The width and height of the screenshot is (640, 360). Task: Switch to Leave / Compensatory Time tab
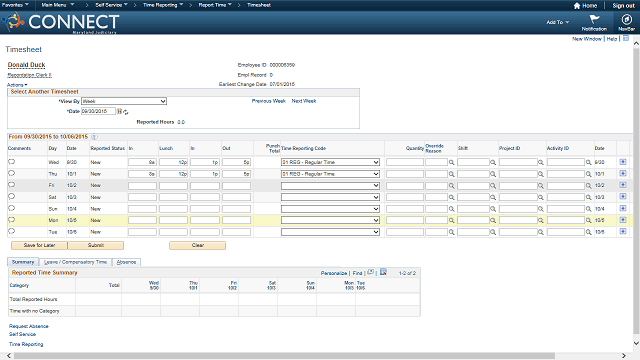76,262
